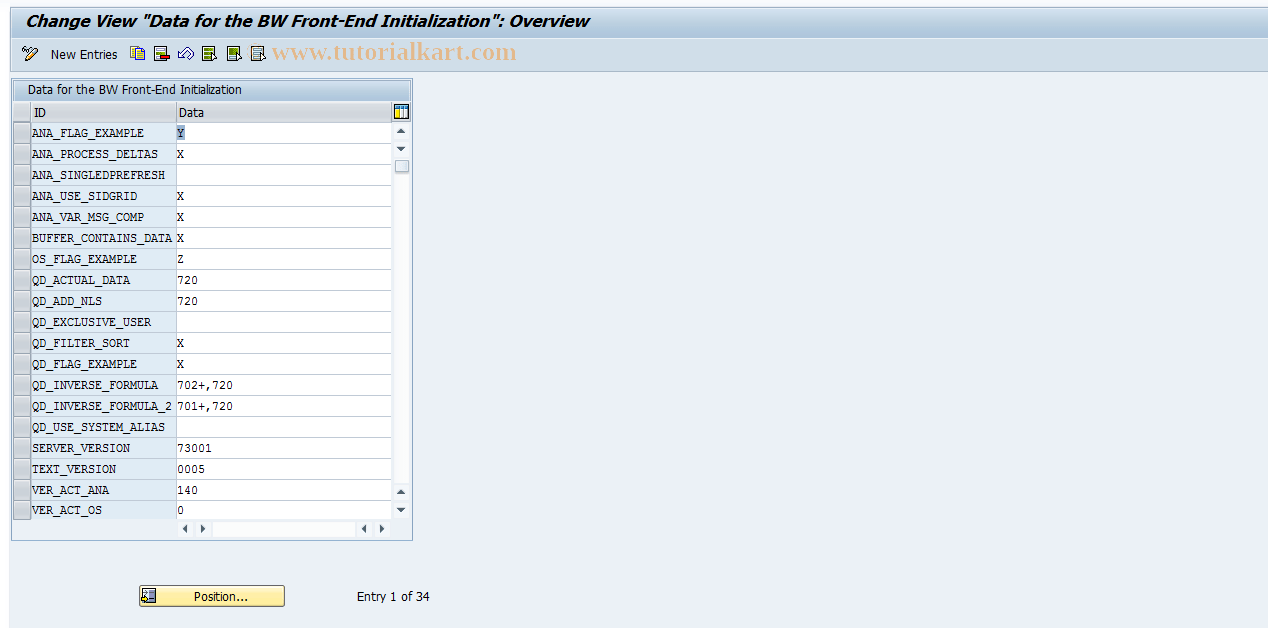1268x628 pixels.
Task: Select the Copy As icon
Action: pos(137,53)
